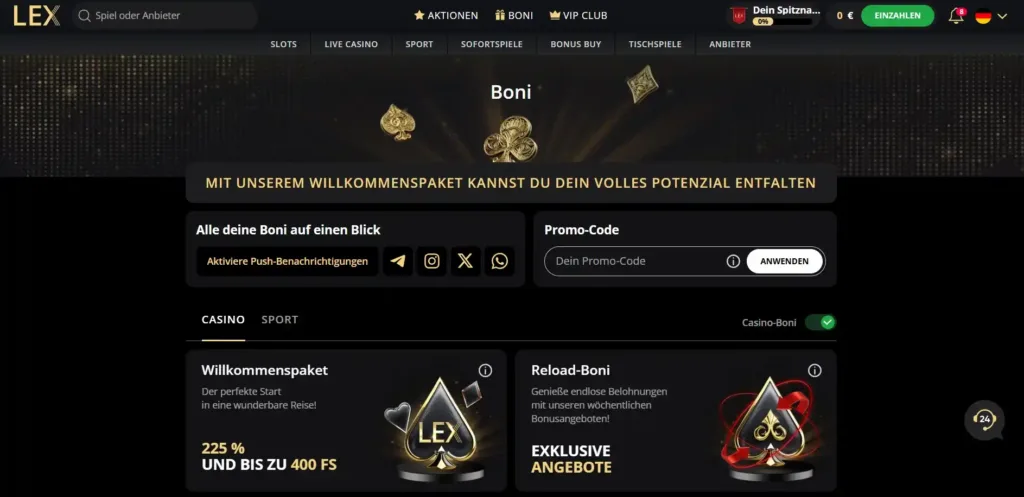Open the Instagram icon link
This screenshot has height=497, width=1024.
point(432,261)
